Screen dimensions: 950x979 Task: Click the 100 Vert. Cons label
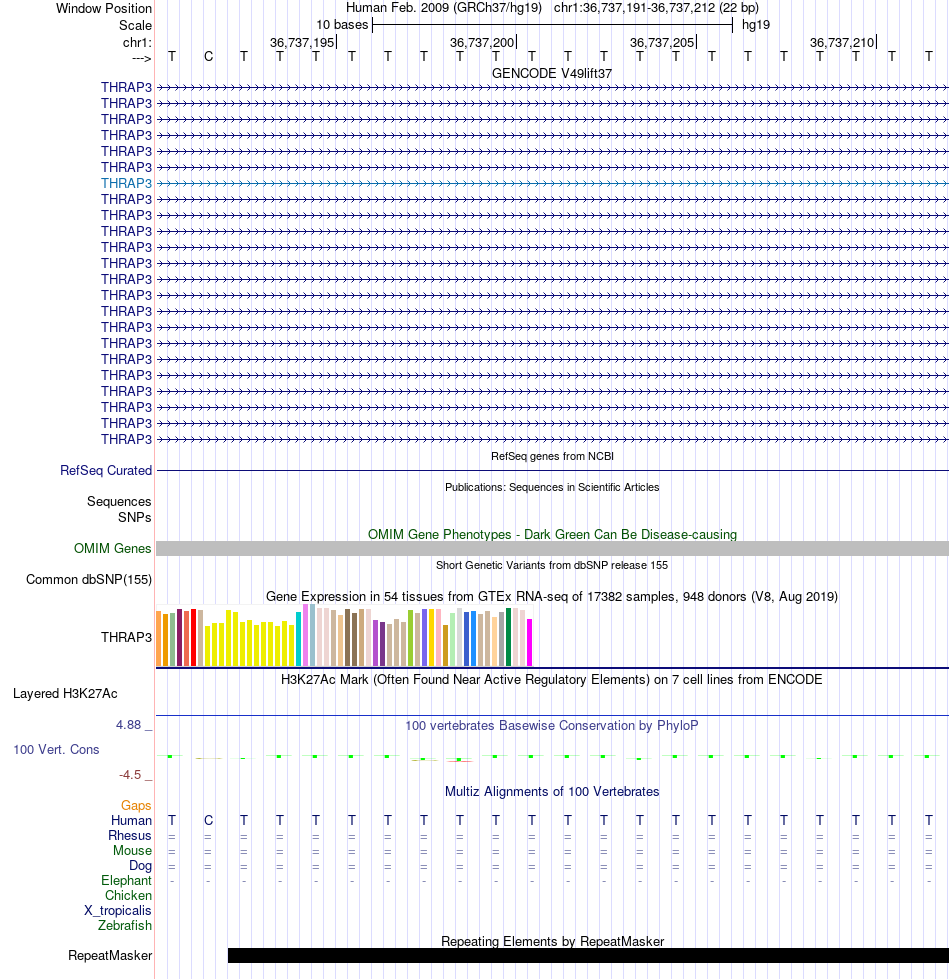(x=56, y=750)
